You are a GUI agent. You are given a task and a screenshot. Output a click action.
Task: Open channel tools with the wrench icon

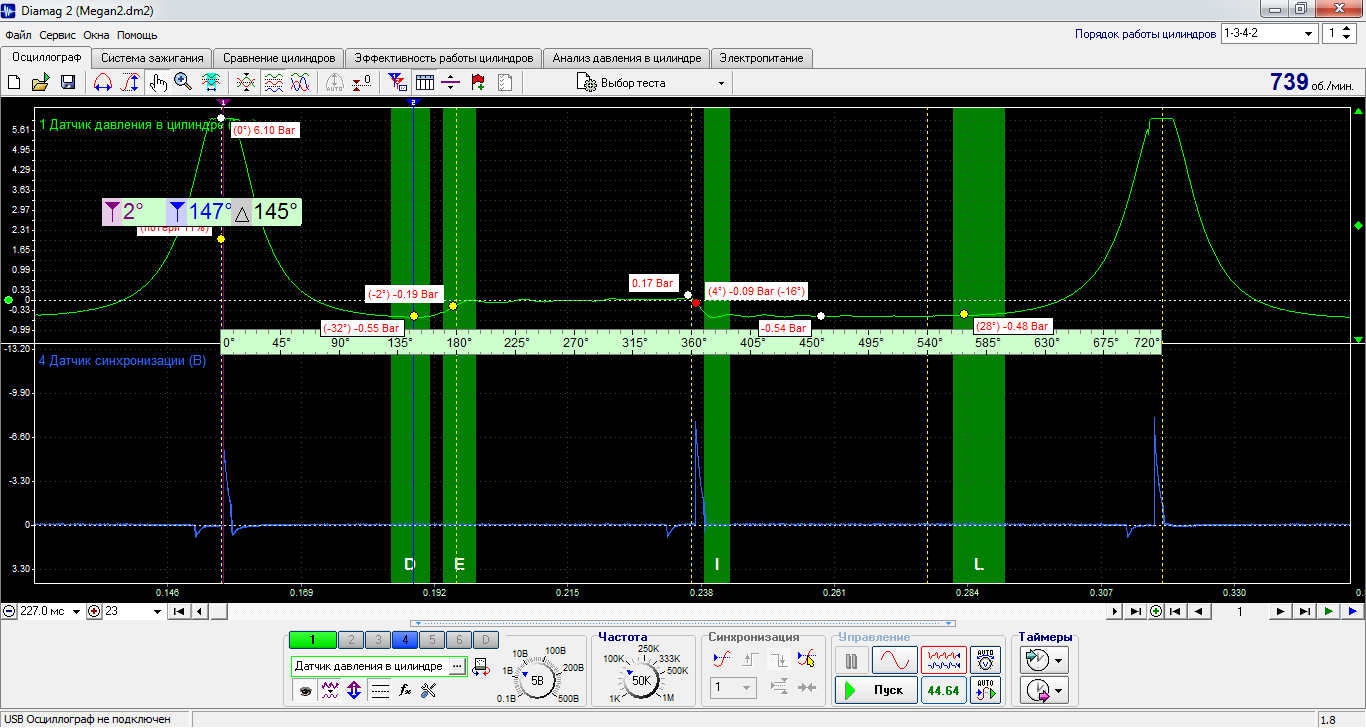coord(430,690)
